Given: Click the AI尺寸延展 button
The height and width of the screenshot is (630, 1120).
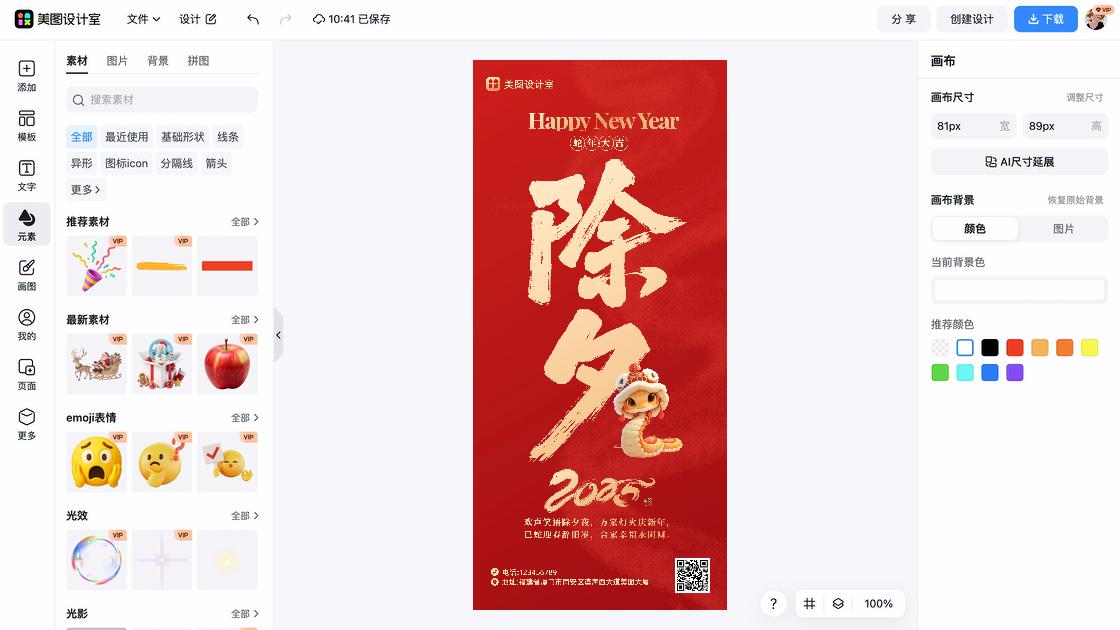Looking at the screenshot, I should (x=1019, y=162).
